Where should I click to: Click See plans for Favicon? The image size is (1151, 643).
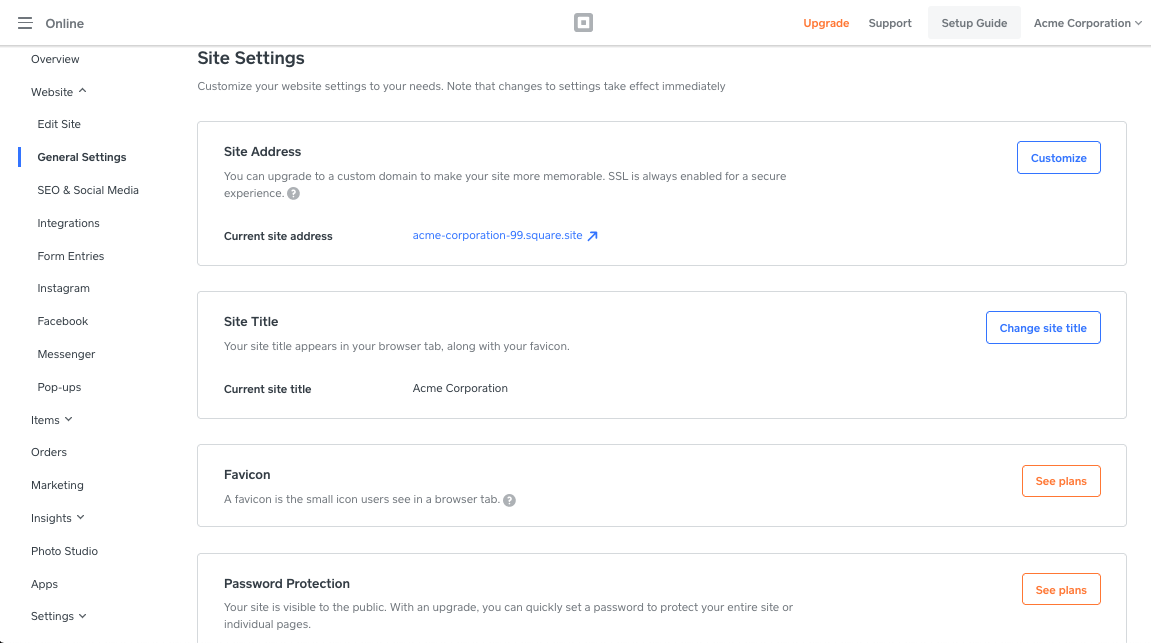click(x=1061, y=481)
